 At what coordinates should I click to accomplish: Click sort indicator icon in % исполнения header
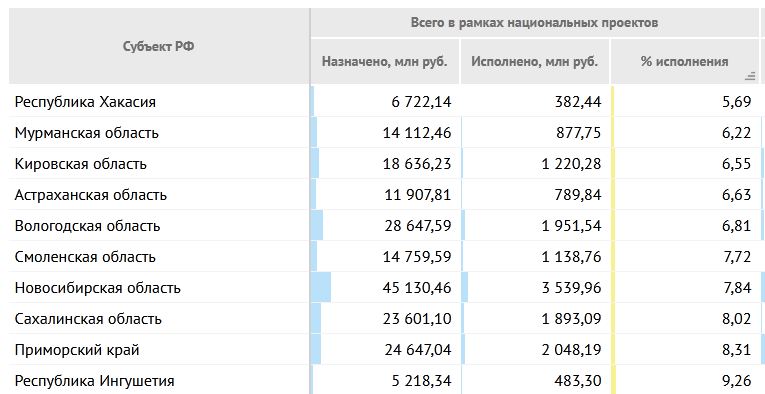pyautogui.click(x=750, y=76)
